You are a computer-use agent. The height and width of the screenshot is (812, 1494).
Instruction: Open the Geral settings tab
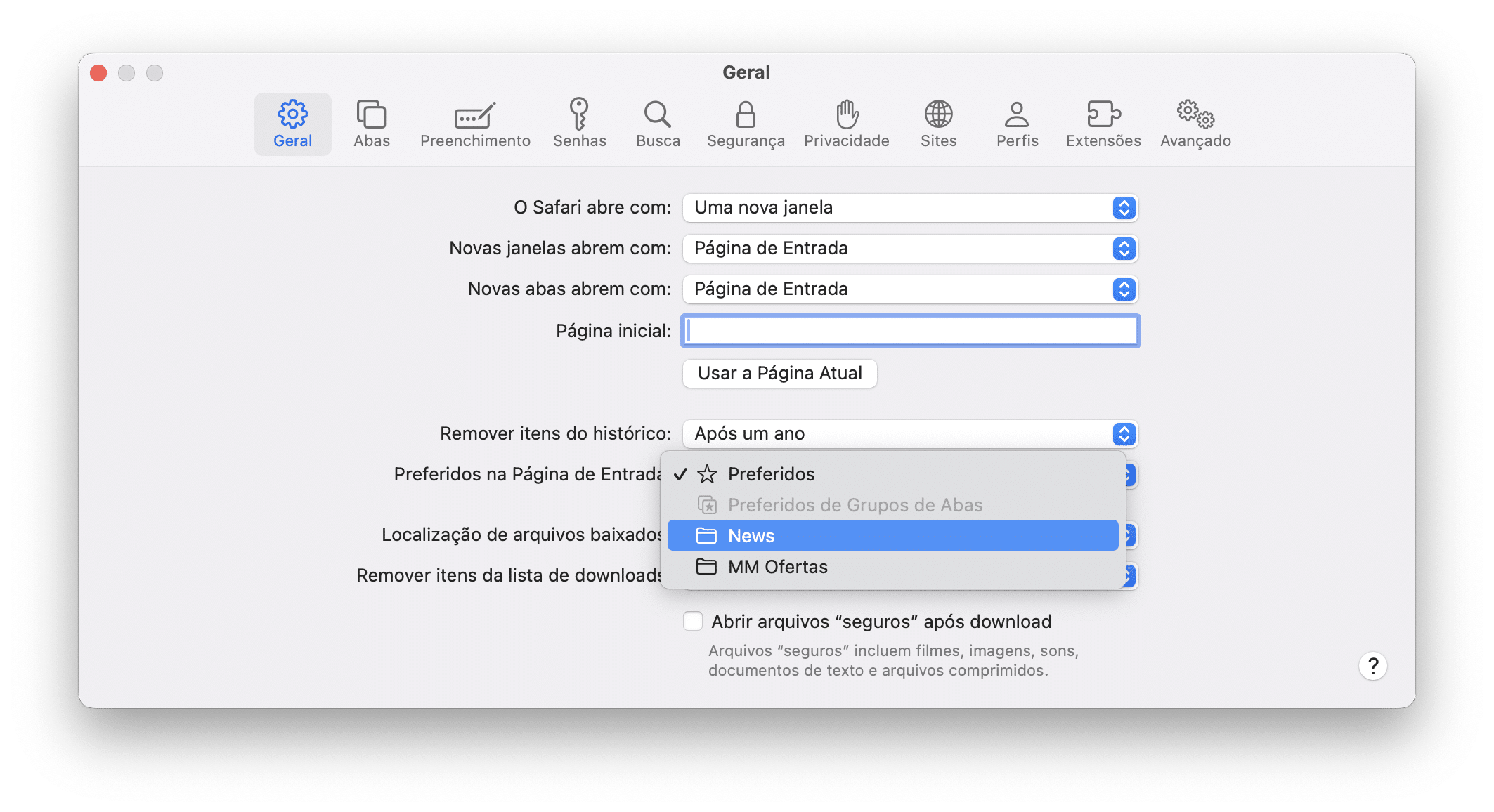pos(292,124)
